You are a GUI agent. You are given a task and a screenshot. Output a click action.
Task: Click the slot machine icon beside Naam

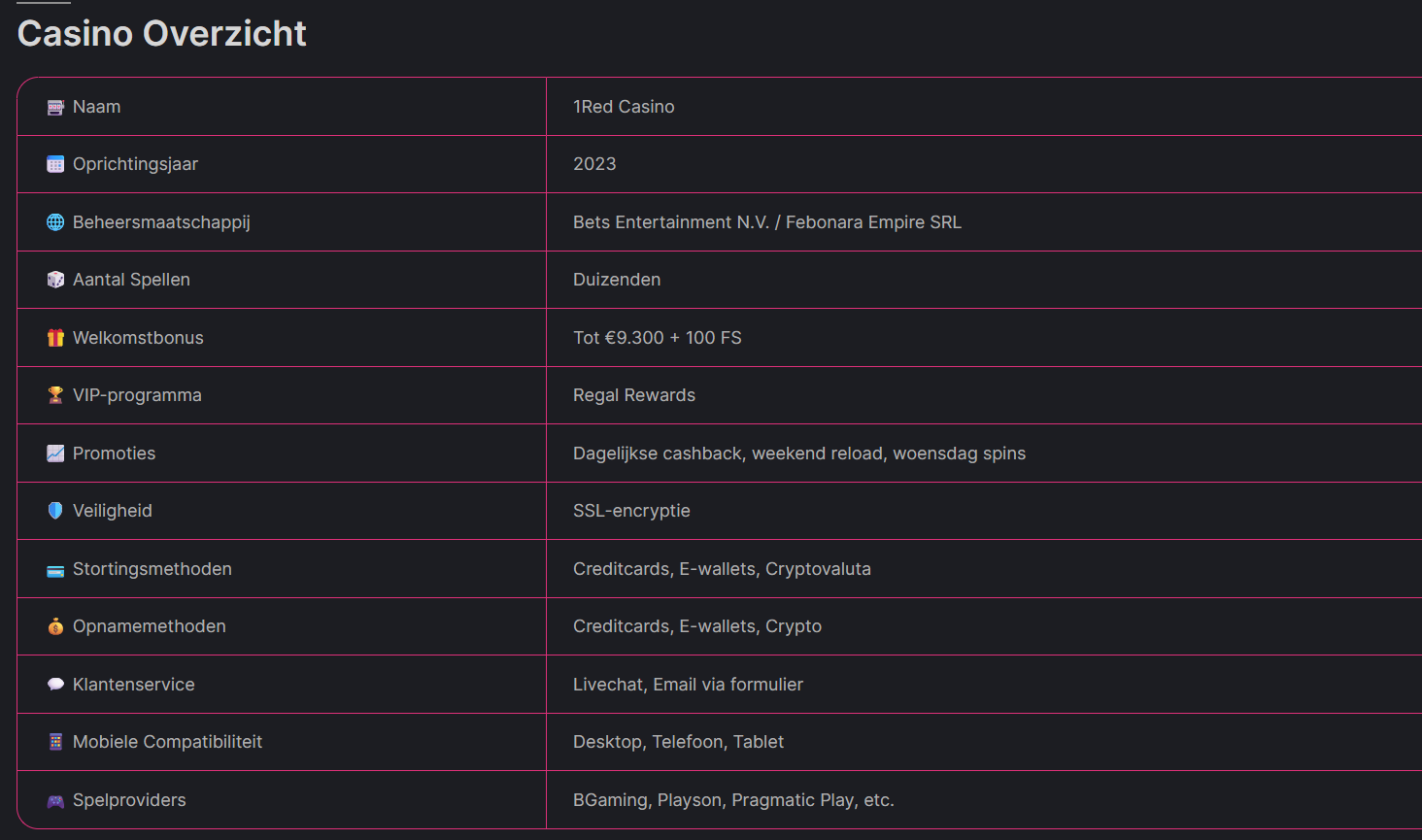click(55, 107)
